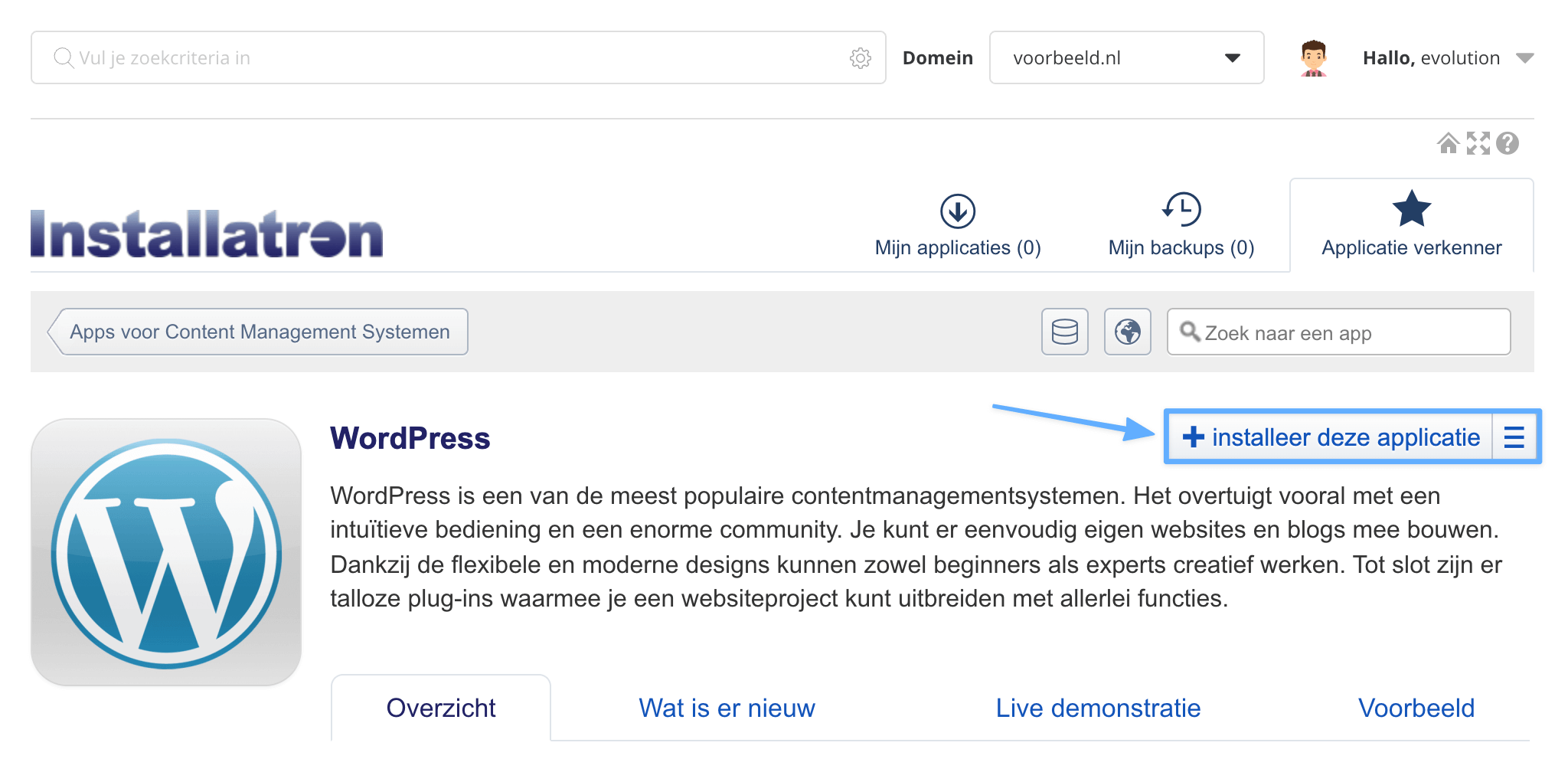Click the magnifier icon in top search
The width and height of the screenshot is (1568, 772).
[x=64, y=58]
